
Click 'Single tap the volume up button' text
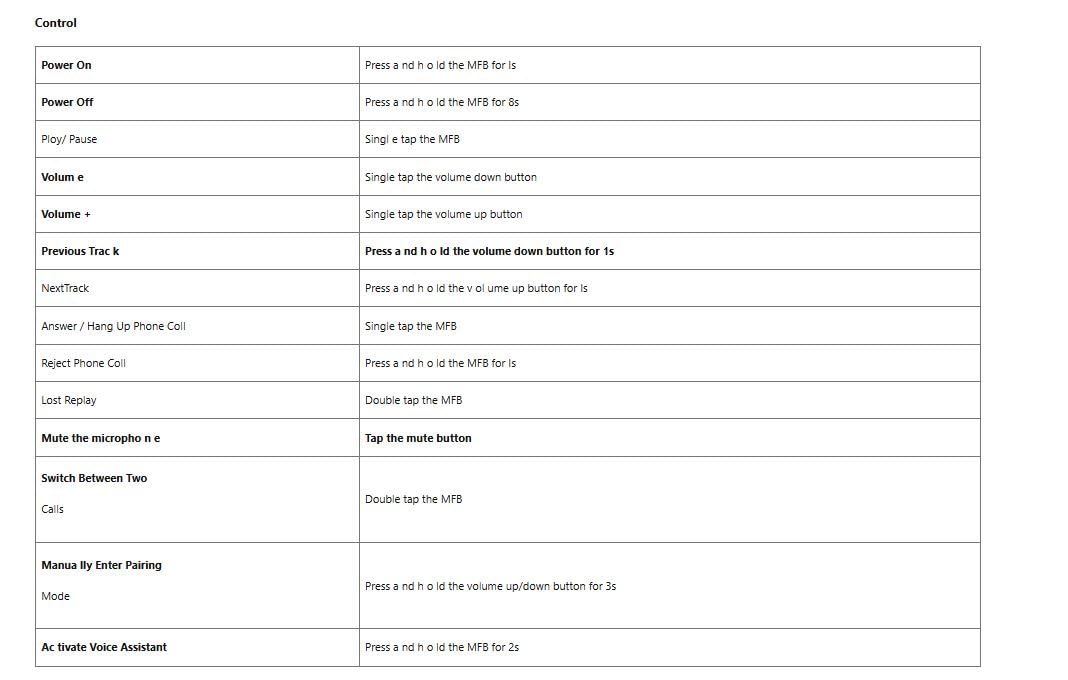(443, 214)
